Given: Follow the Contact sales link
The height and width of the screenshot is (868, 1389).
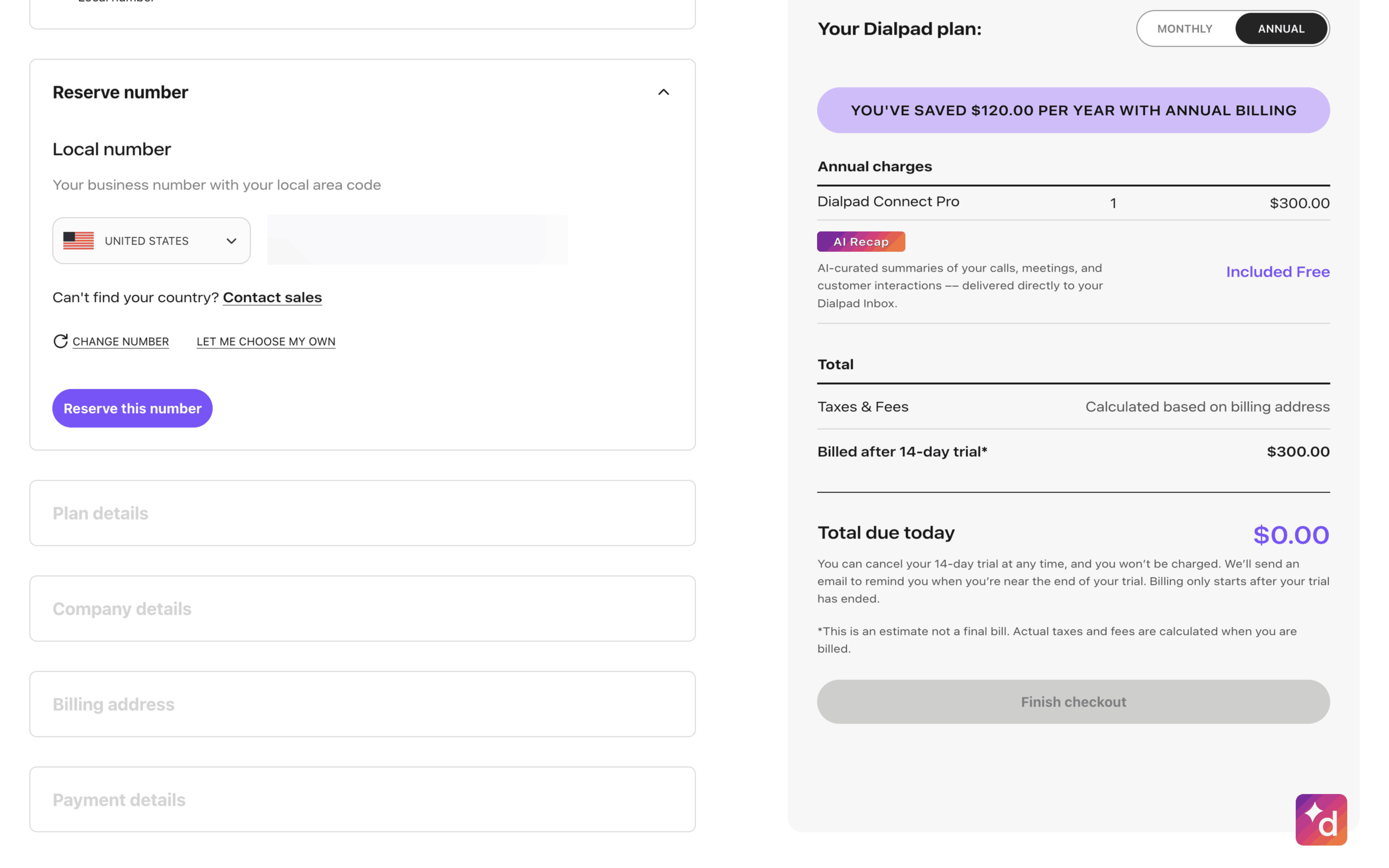Looking at the screenshot, I should coord(272,298).
